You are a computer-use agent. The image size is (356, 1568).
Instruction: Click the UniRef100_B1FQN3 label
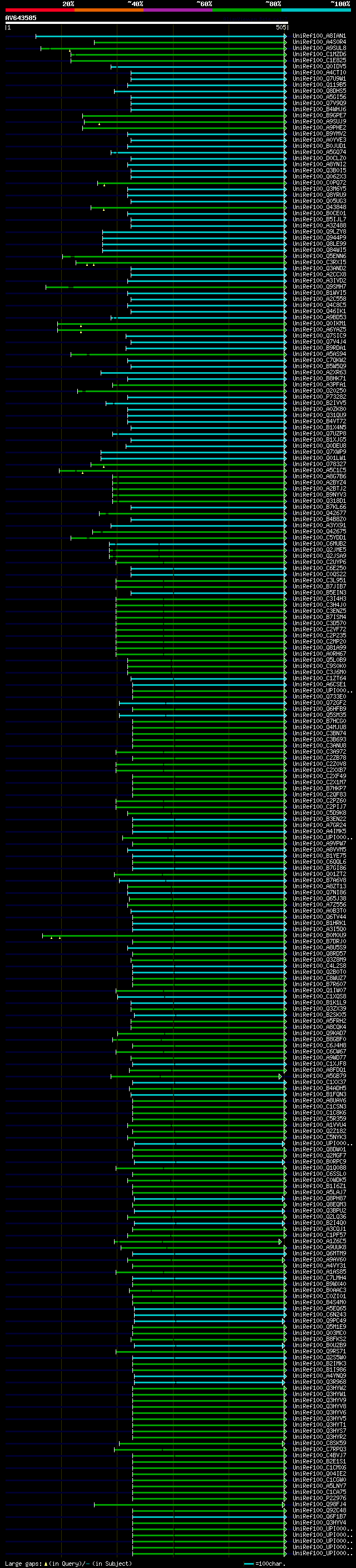coord(319,1095)
